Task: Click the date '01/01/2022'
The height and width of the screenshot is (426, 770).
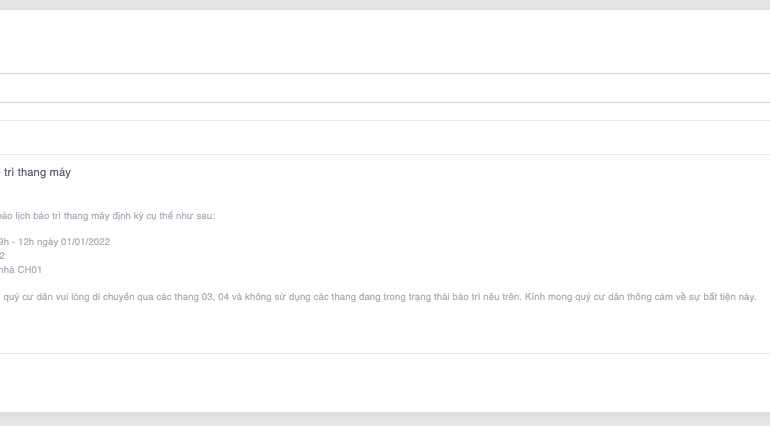Action: [x=85, y=242]
